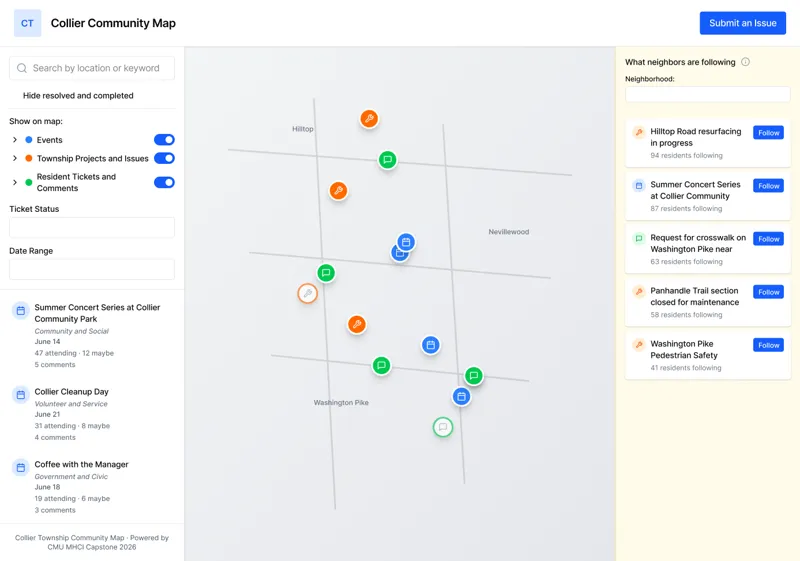
Task: Click the Nevillewood label on the map
Action: coord(509,232)
